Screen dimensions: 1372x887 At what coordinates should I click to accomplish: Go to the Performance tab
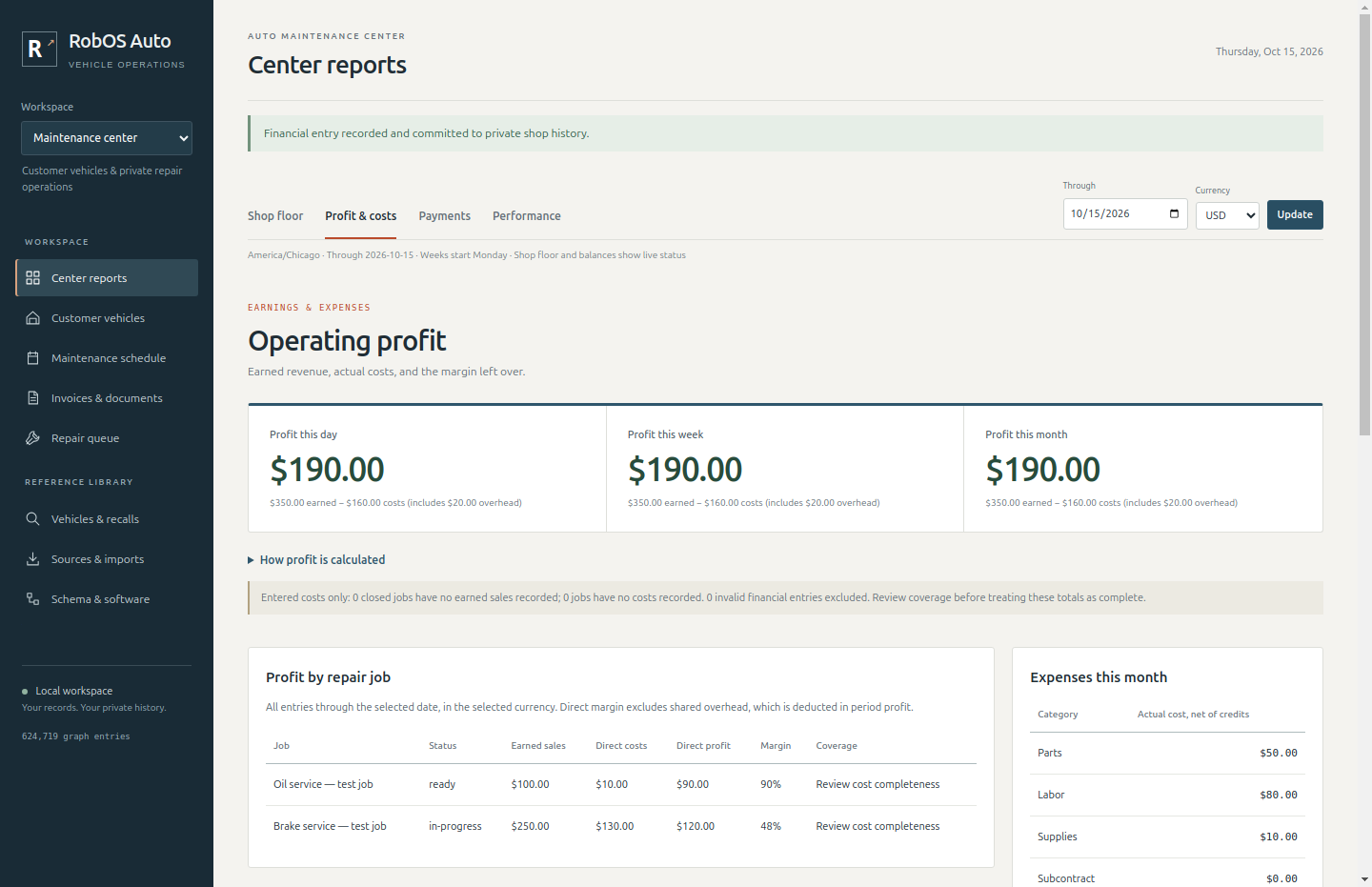coord(527,216)
